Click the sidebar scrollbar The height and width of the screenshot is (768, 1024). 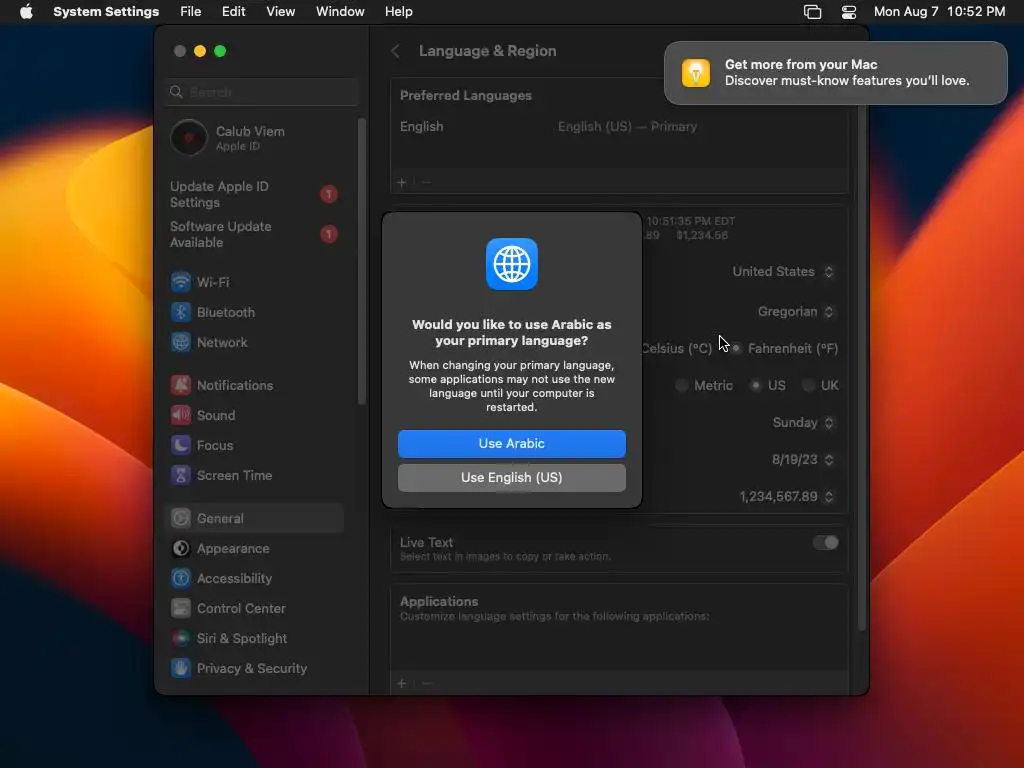click(x=362, y=261)
